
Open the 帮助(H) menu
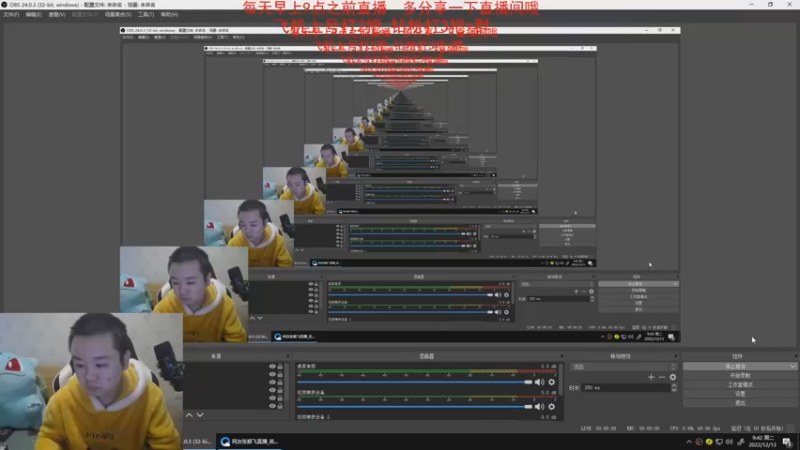[x=169, y=15]
